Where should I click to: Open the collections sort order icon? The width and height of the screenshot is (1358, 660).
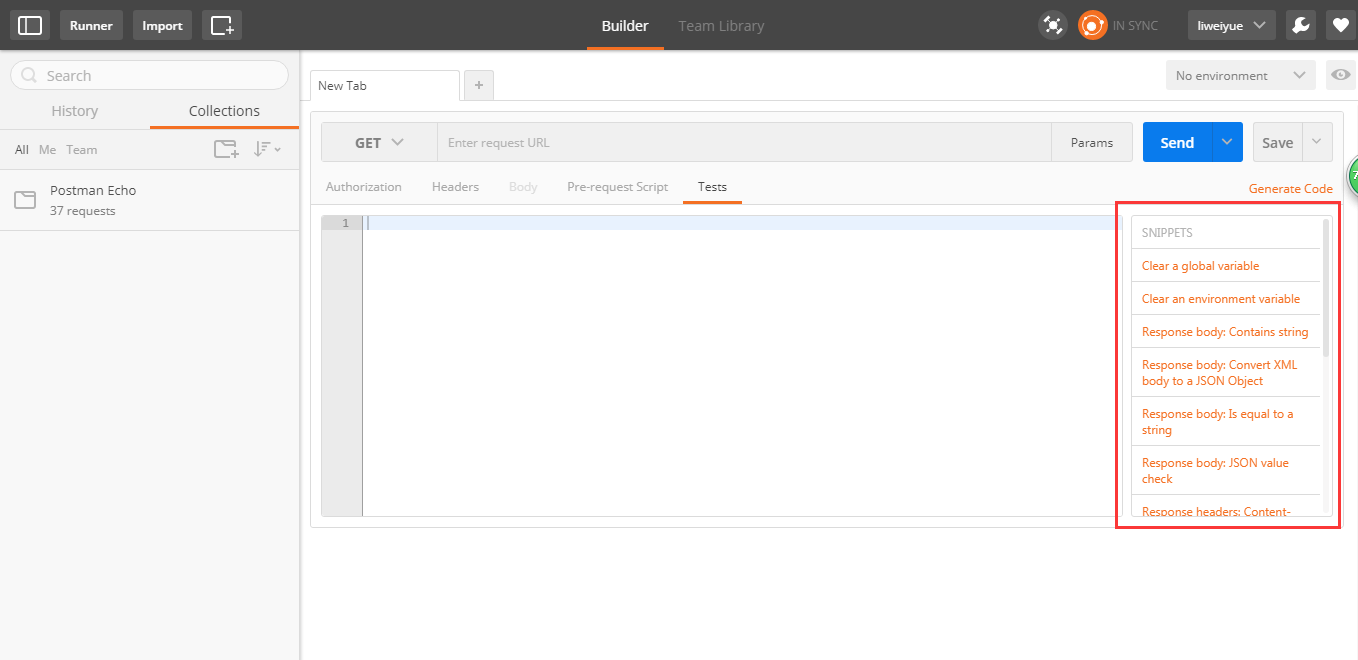coord(266,149)
